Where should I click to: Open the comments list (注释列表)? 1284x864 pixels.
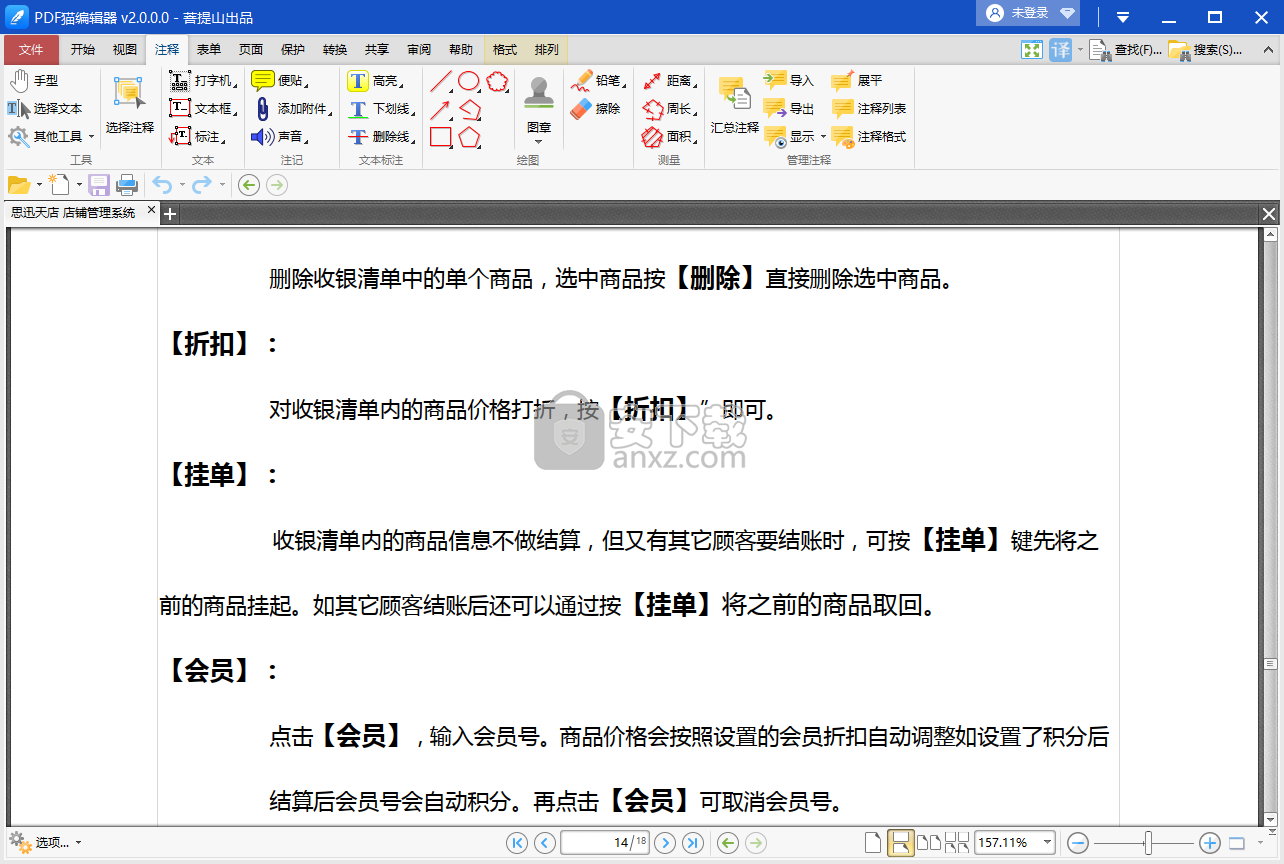(869, 108)
